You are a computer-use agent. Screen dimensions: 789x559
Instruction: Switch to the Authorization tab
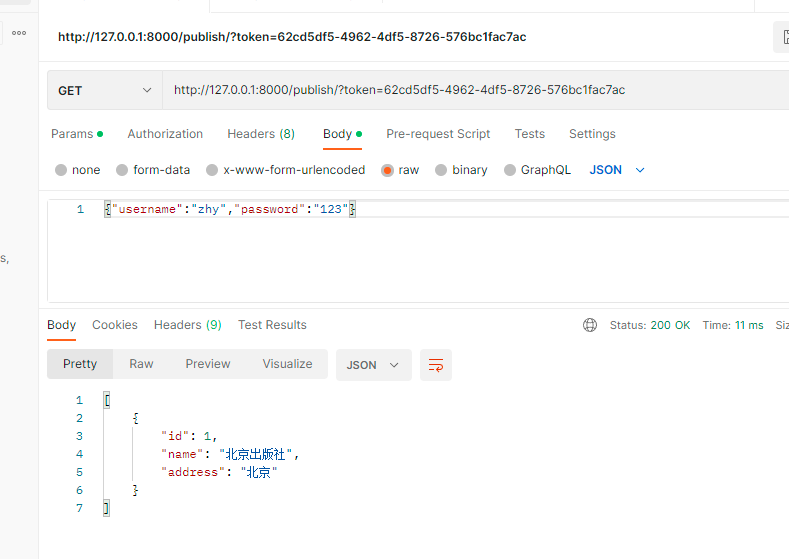tap(165, 134)
